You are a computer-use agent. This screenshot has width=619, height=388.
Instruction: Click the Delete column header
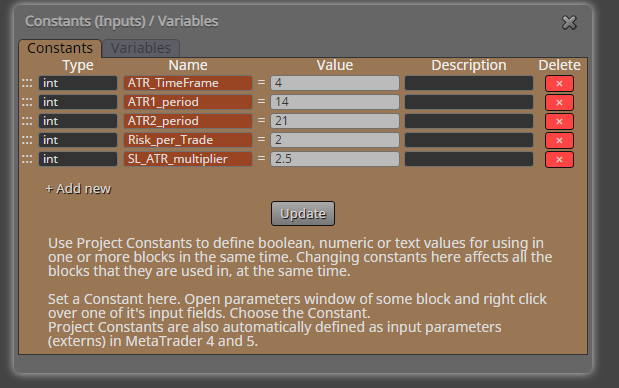pyautogui.click(x=559, y=65)
